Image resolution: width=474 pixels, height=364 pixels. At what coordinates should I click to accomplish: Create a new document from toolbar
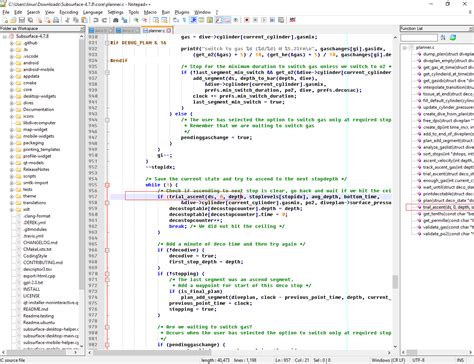point(5,20)
